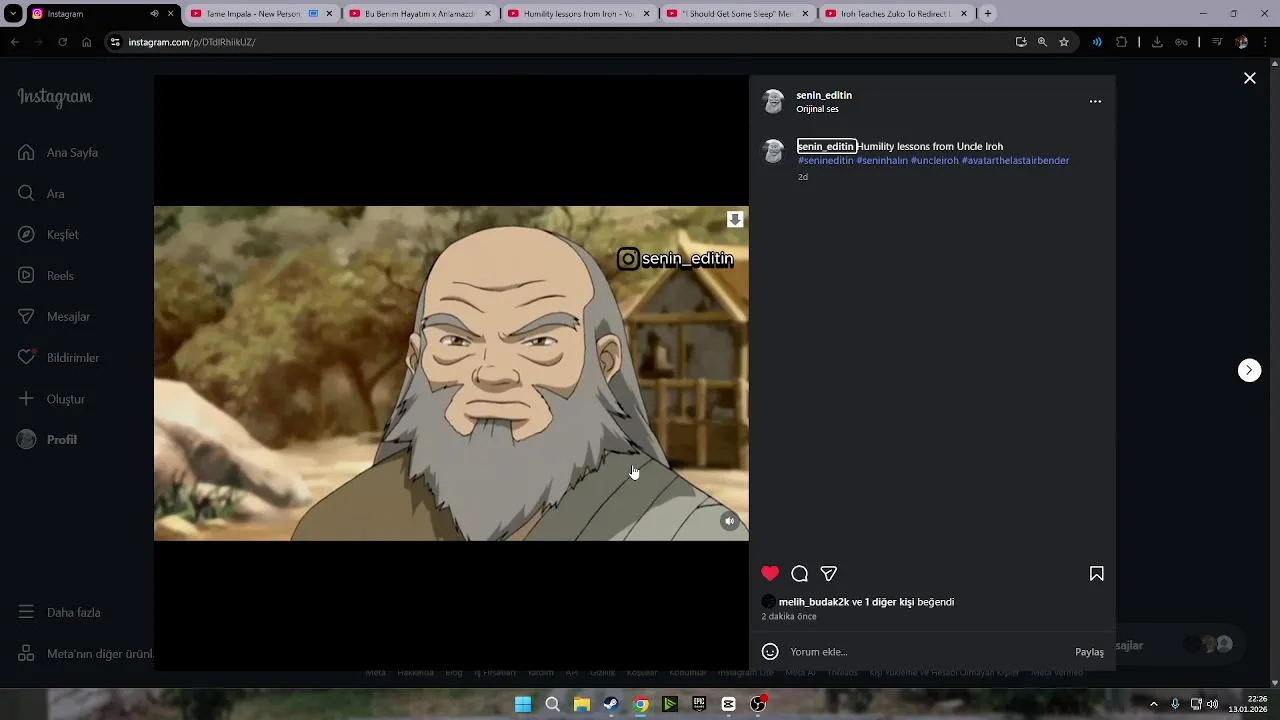The height and width of the screenshot is (720, 1280).
Task: Reload the page
Action: 62,42
